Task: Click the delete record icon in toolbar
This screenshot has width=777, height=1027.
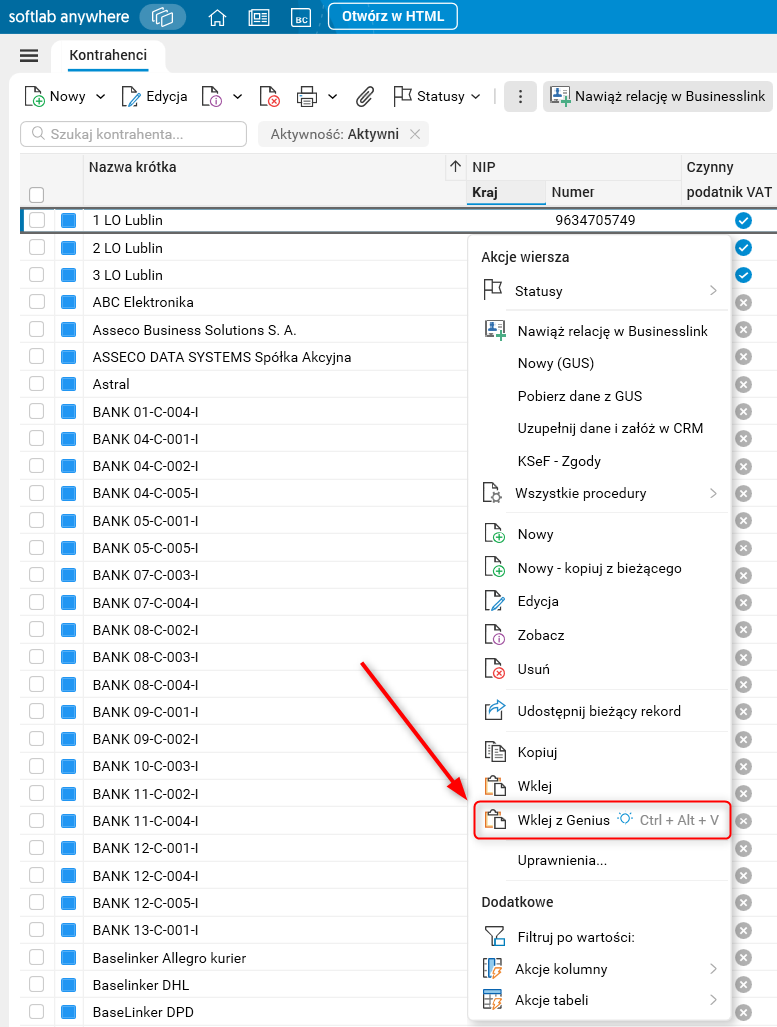Action: [x=269, y=96]
